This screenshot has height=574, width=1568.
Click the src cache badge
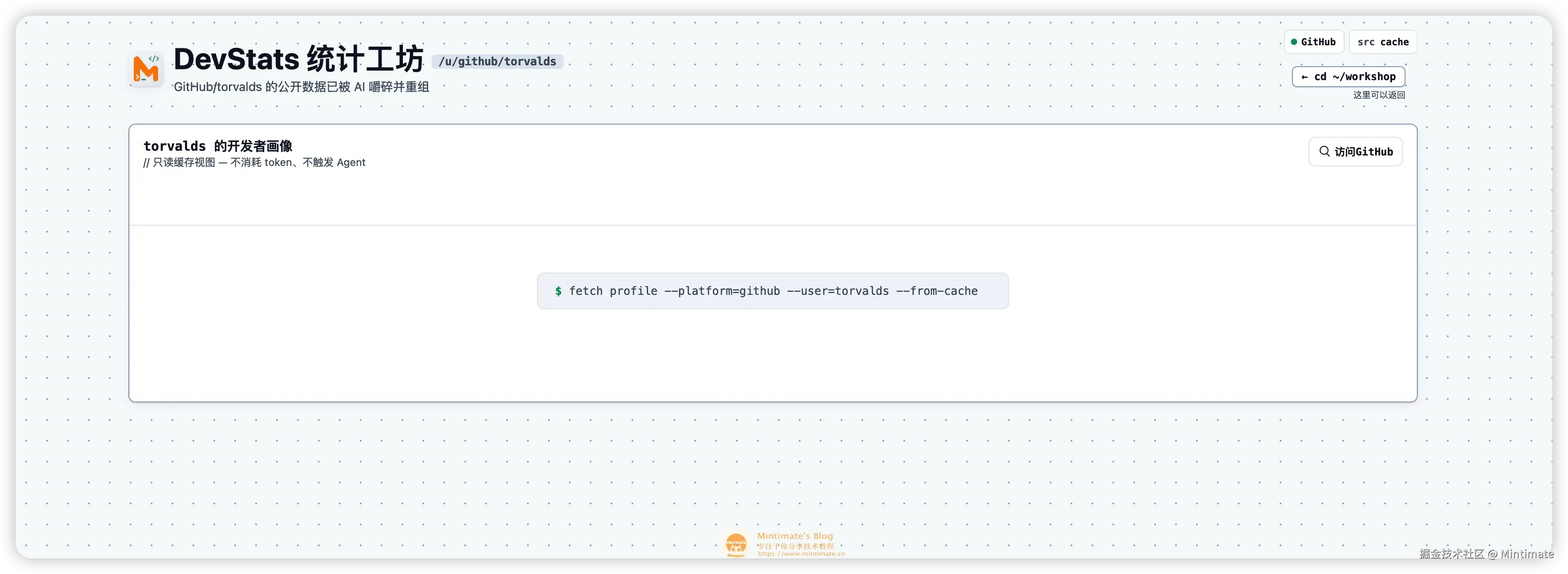click(x=1383, y=42)
